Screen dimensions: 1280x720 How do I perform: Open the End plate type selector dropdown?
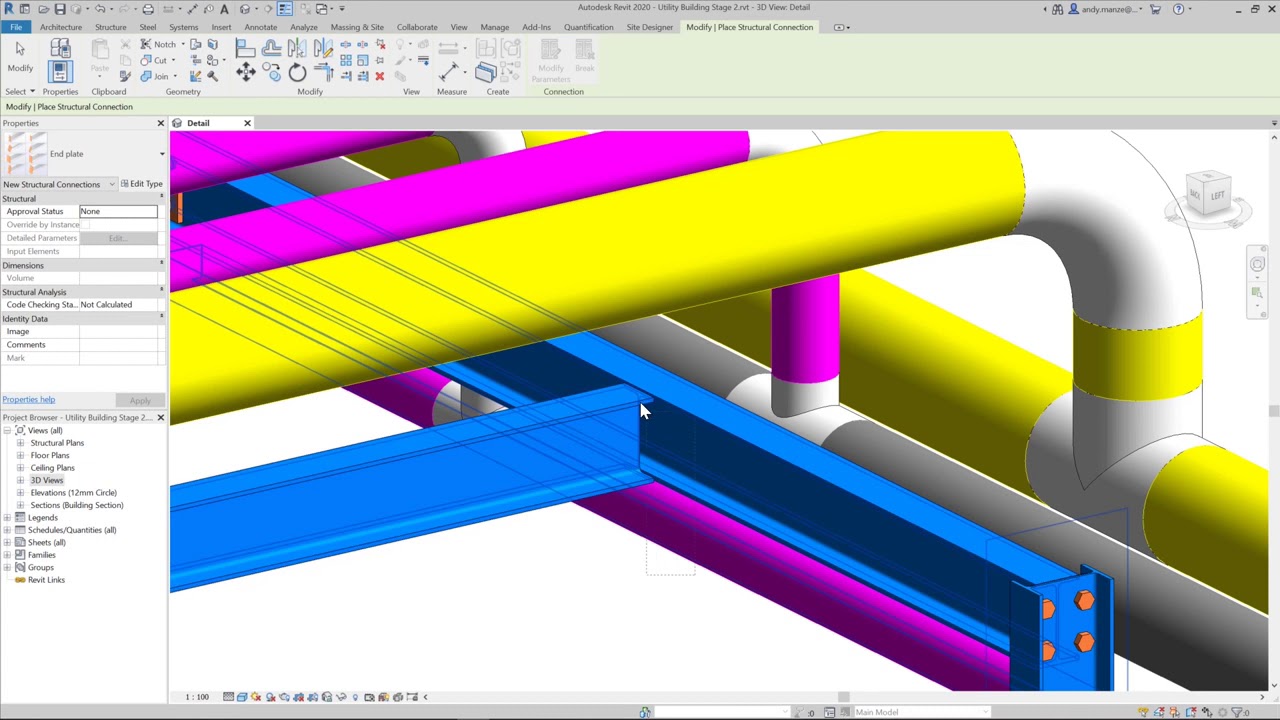162,154
